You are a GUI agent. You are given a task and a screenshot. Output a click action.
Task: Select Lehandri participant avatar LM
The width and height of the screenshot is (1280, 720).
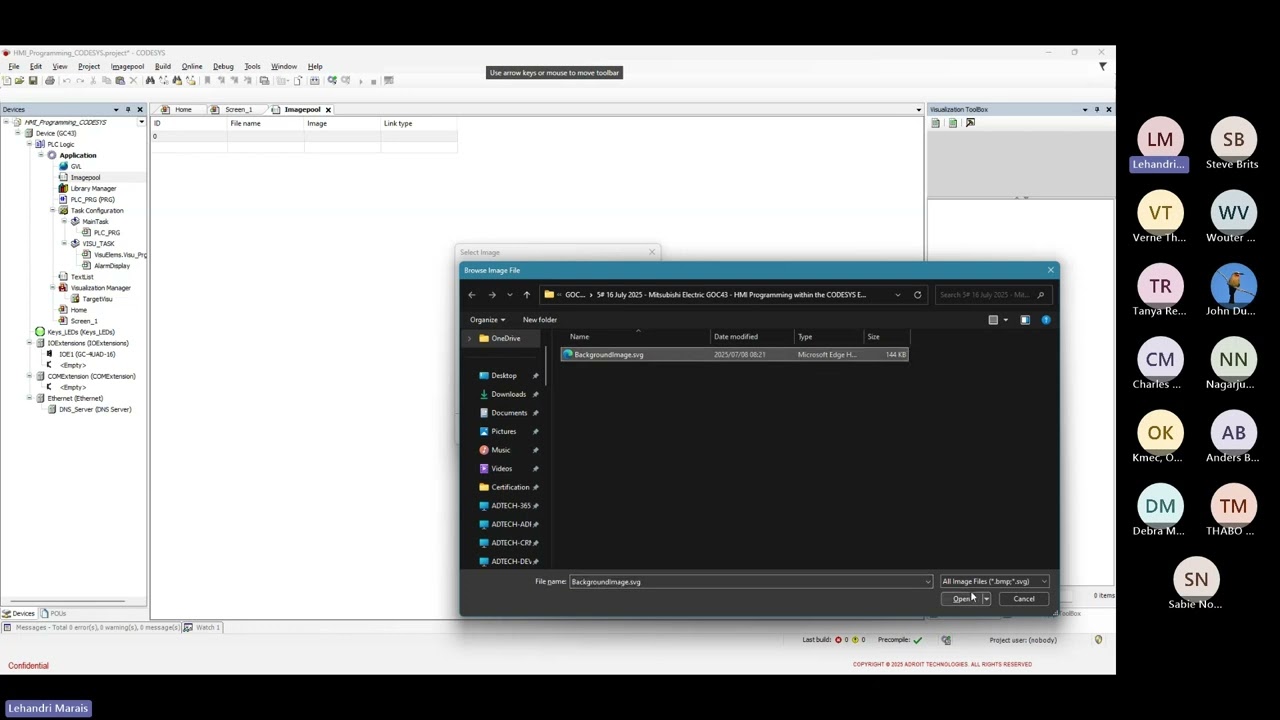click(1160, 140)
